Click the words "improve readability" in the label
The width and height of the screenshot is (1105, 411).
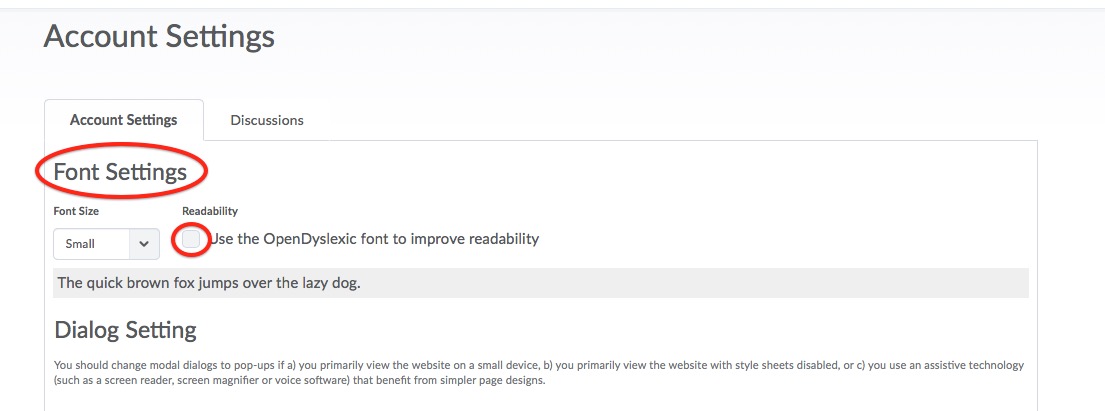476,239
